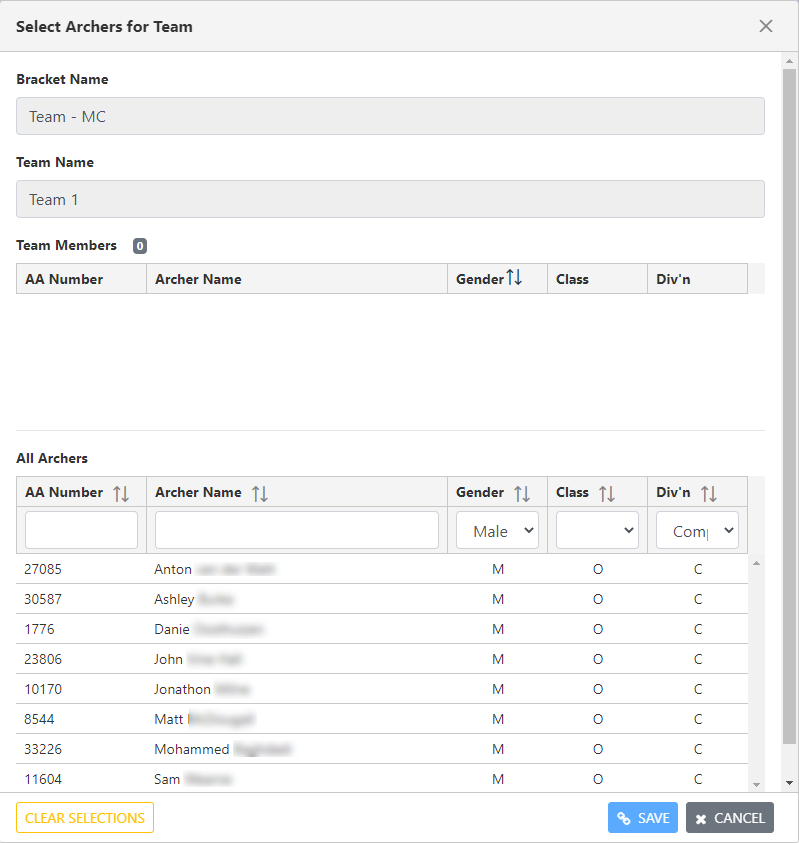This screenshot has height=843, width=799.
Task: Sort All Archers by Archer Name
Action: (260, 493)
